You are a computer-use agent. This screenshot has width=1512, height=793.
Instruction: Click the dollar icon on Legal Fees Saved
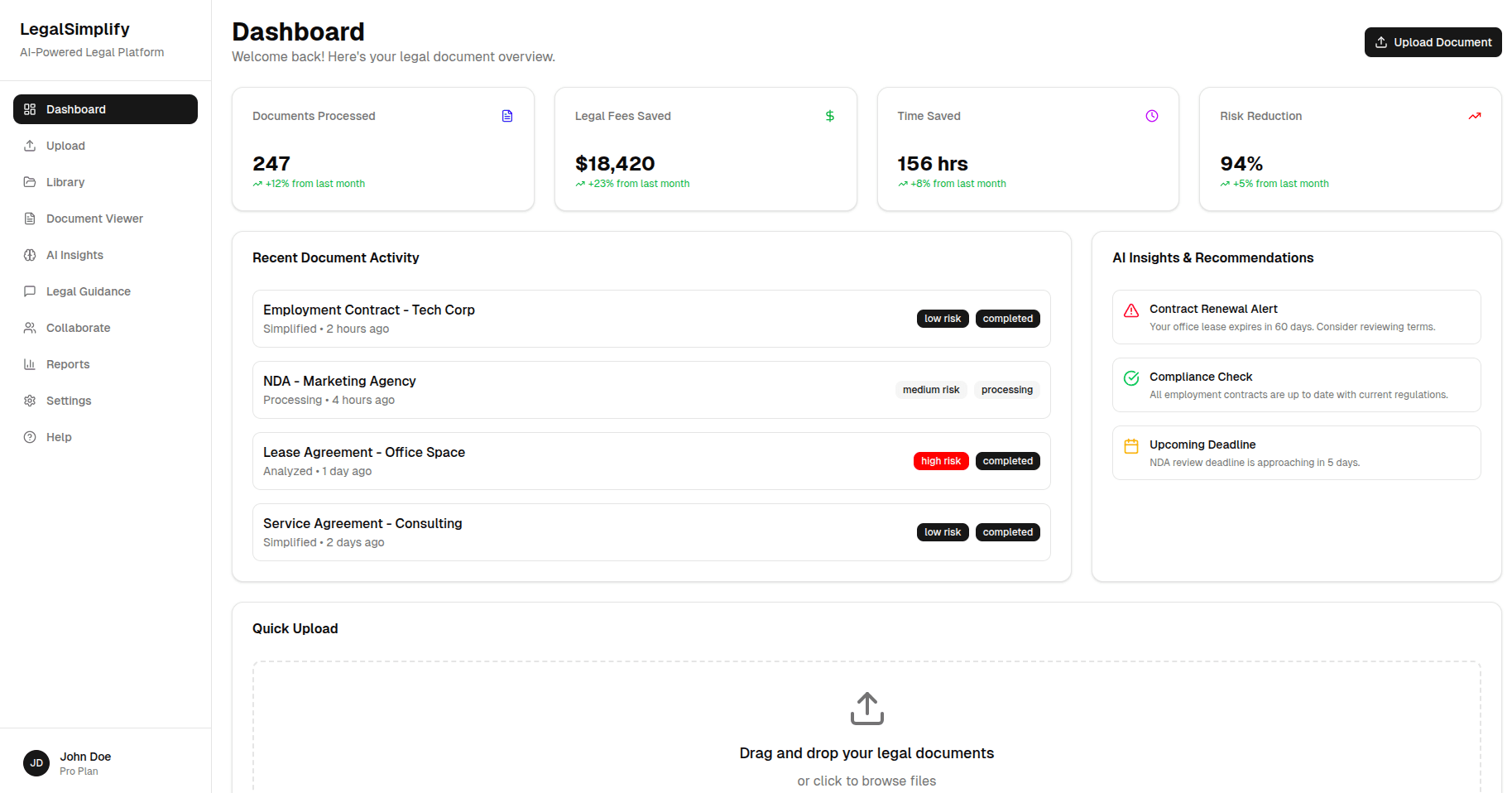coord(830,116)
